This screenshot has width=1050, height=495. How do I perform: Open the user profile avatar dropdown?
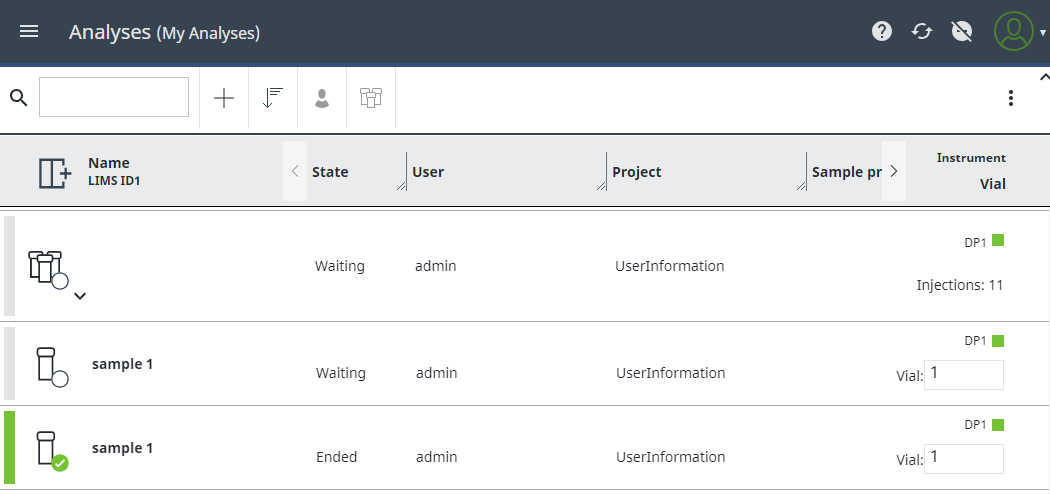1019,31
